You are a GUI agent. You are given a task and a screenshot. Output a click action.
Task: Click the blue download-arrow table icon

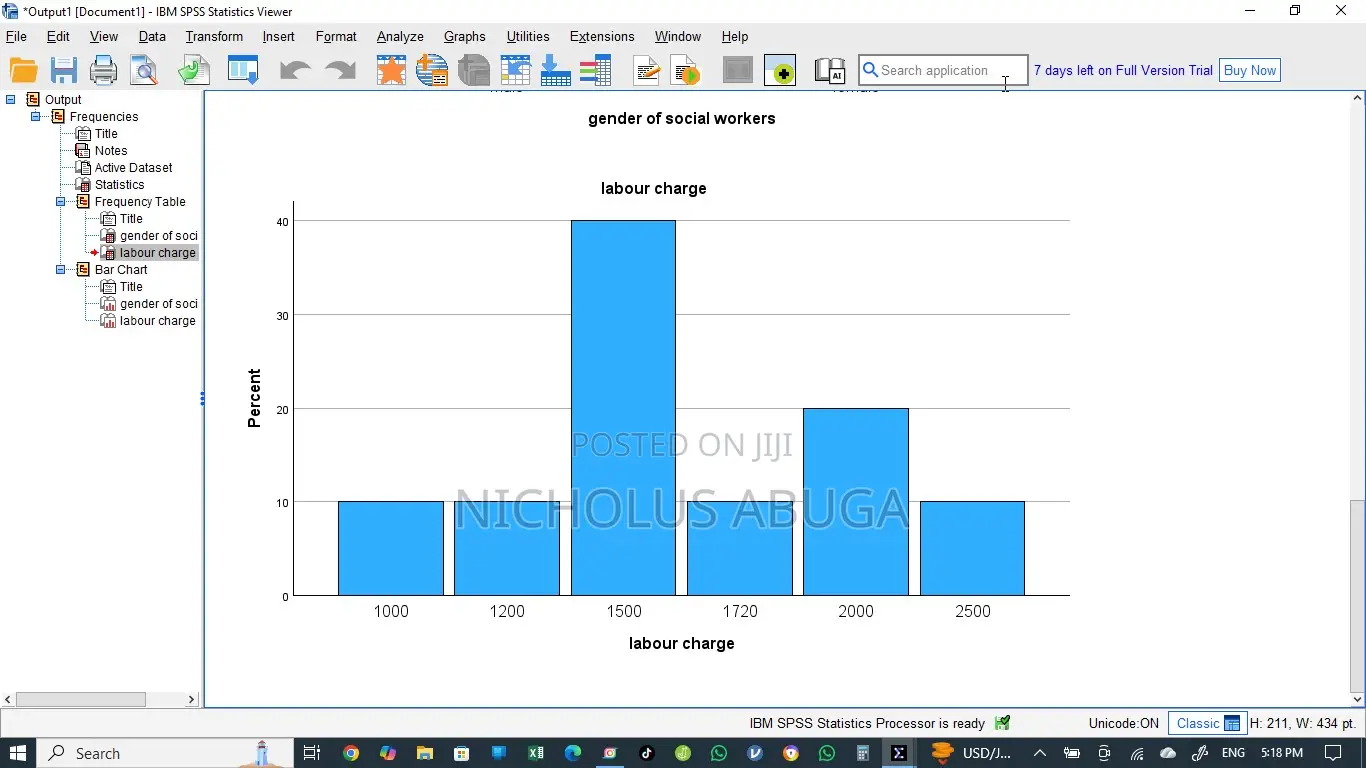(x=555, y=70)
